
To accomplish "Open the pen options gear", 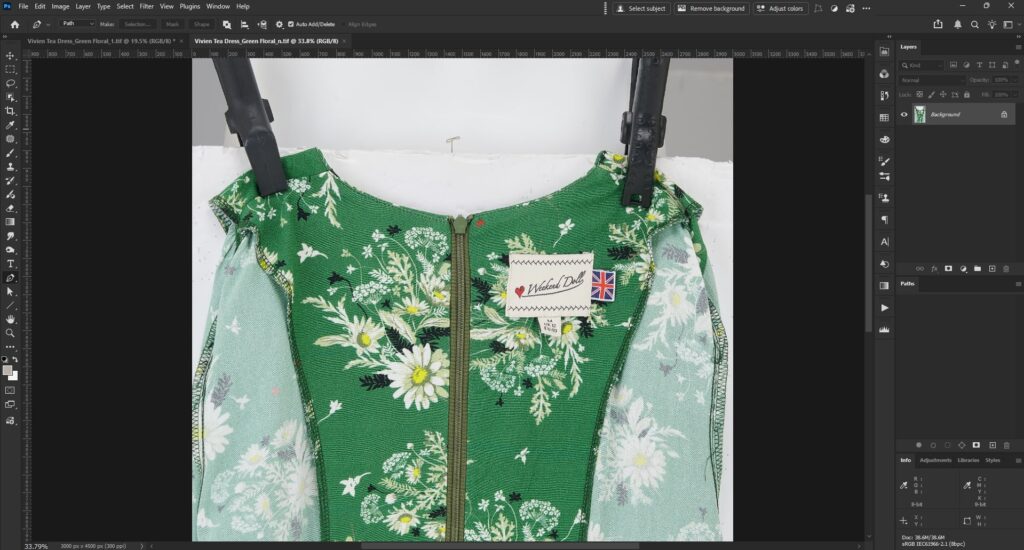I will 279,24.
